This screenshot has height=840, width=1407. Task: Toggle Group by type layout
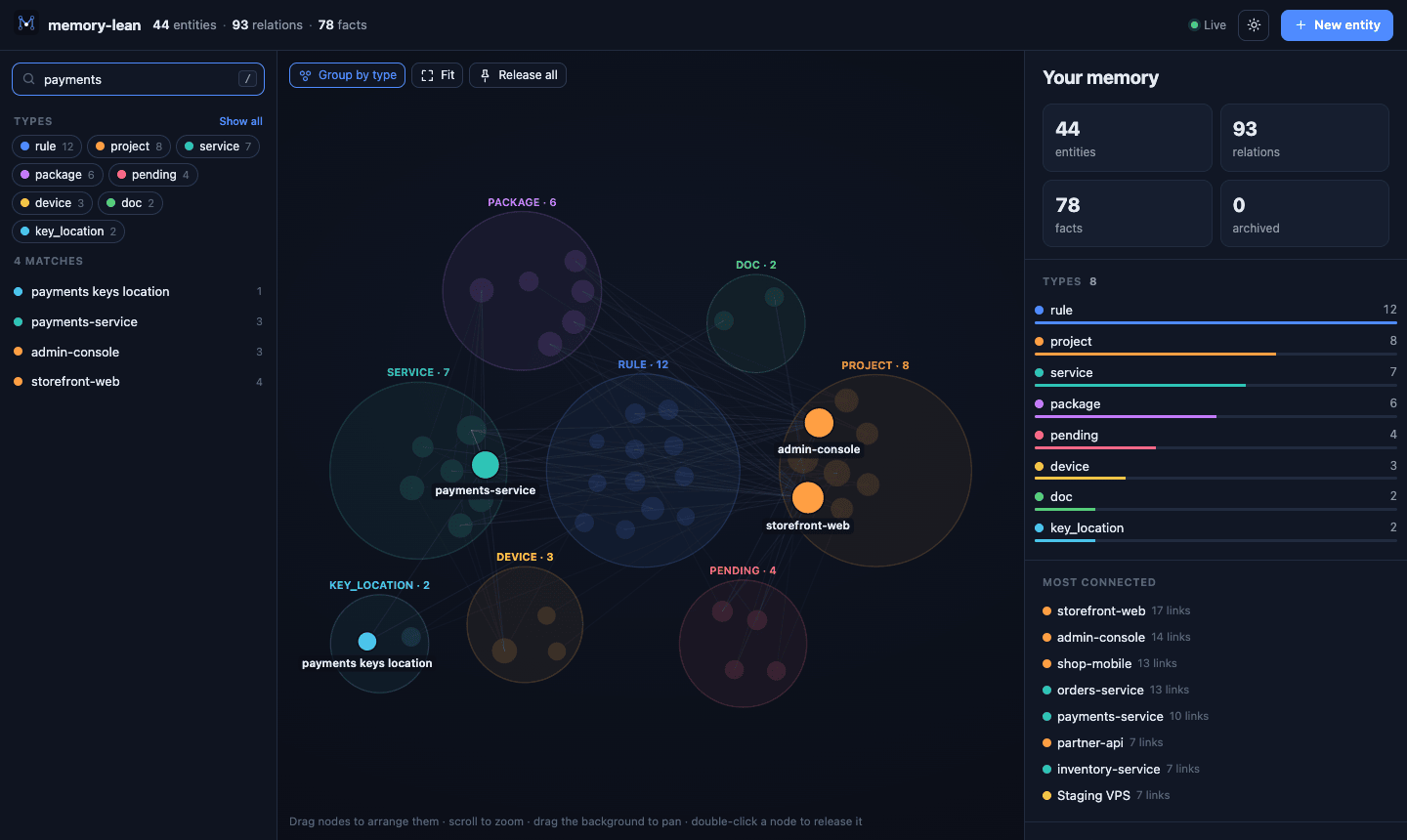[347, 75]
